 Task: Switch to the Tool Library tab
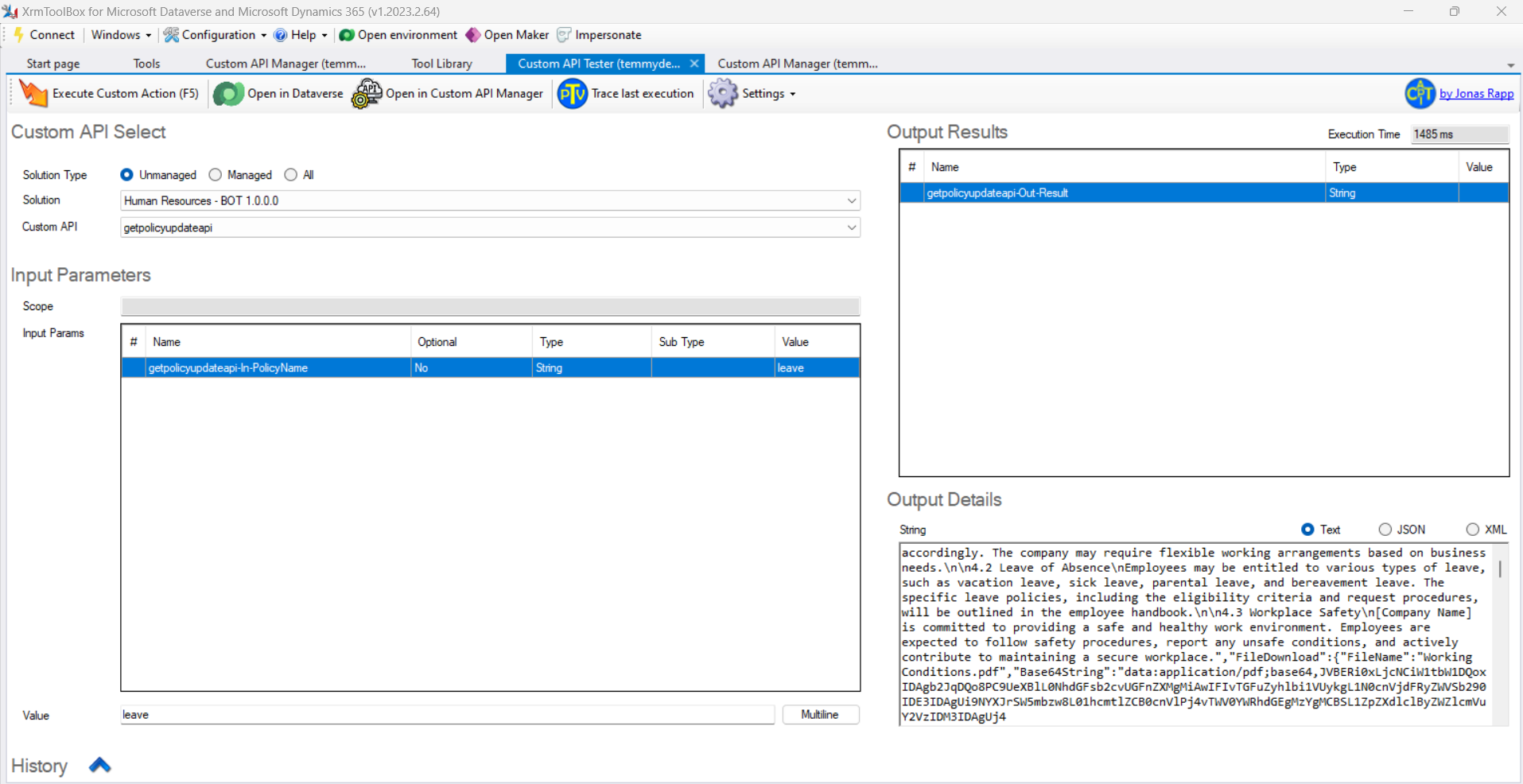coord(441,64)
